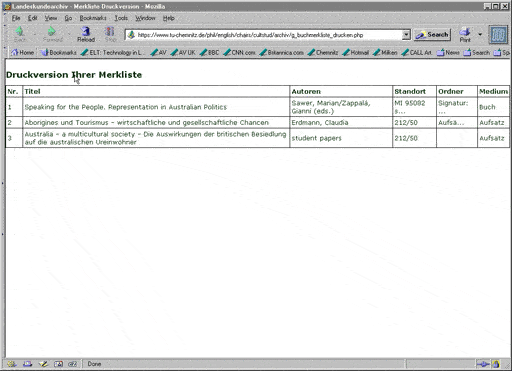
Task: Click the 'Autoren' column header
Action: click(x=306, y=91)
